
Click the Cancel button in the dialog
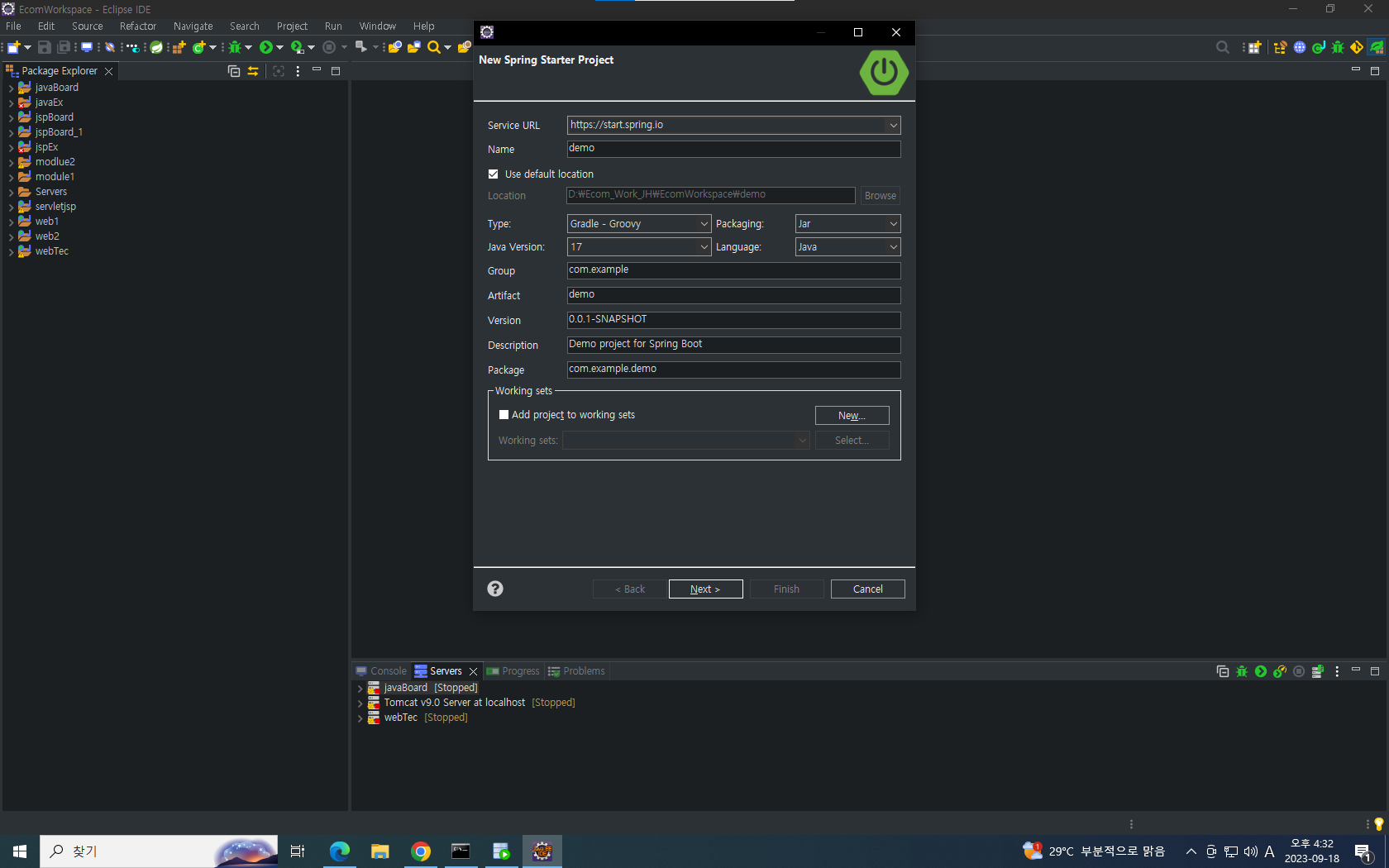tap(867, 589)
